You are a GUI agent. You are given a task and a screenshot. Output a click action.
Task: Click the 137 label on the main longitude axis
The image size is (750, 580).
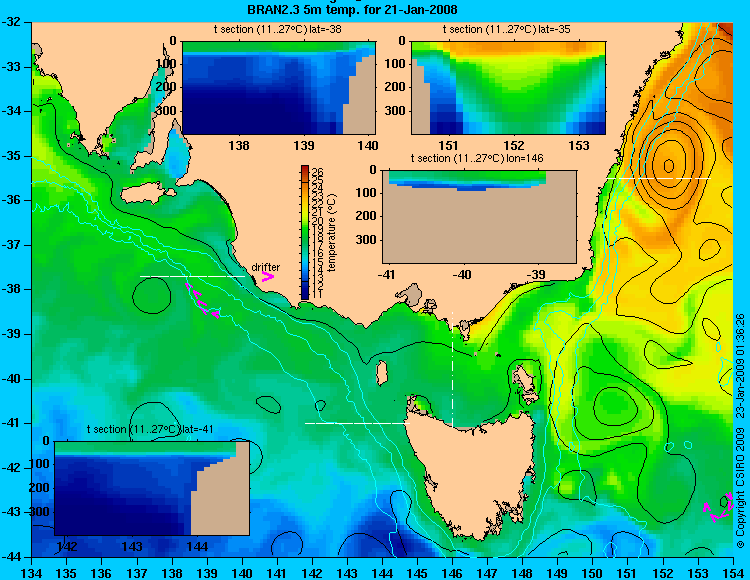click(x=137, y=574)
